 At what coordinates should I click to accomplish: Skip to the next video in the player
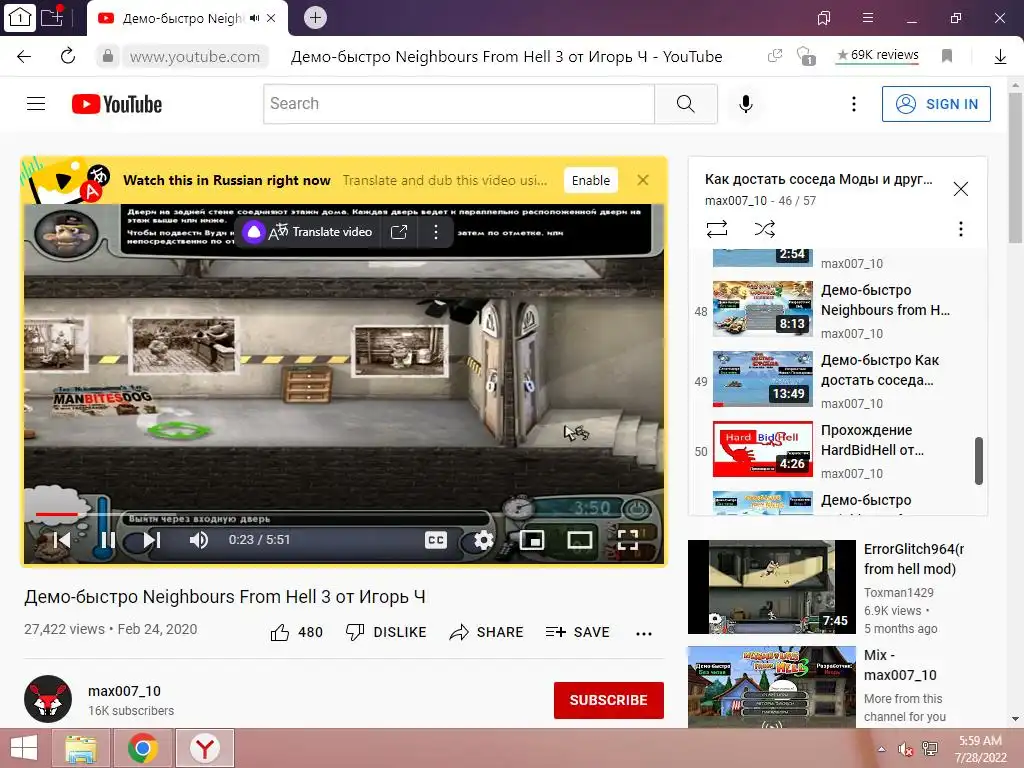tap(152, 539)
